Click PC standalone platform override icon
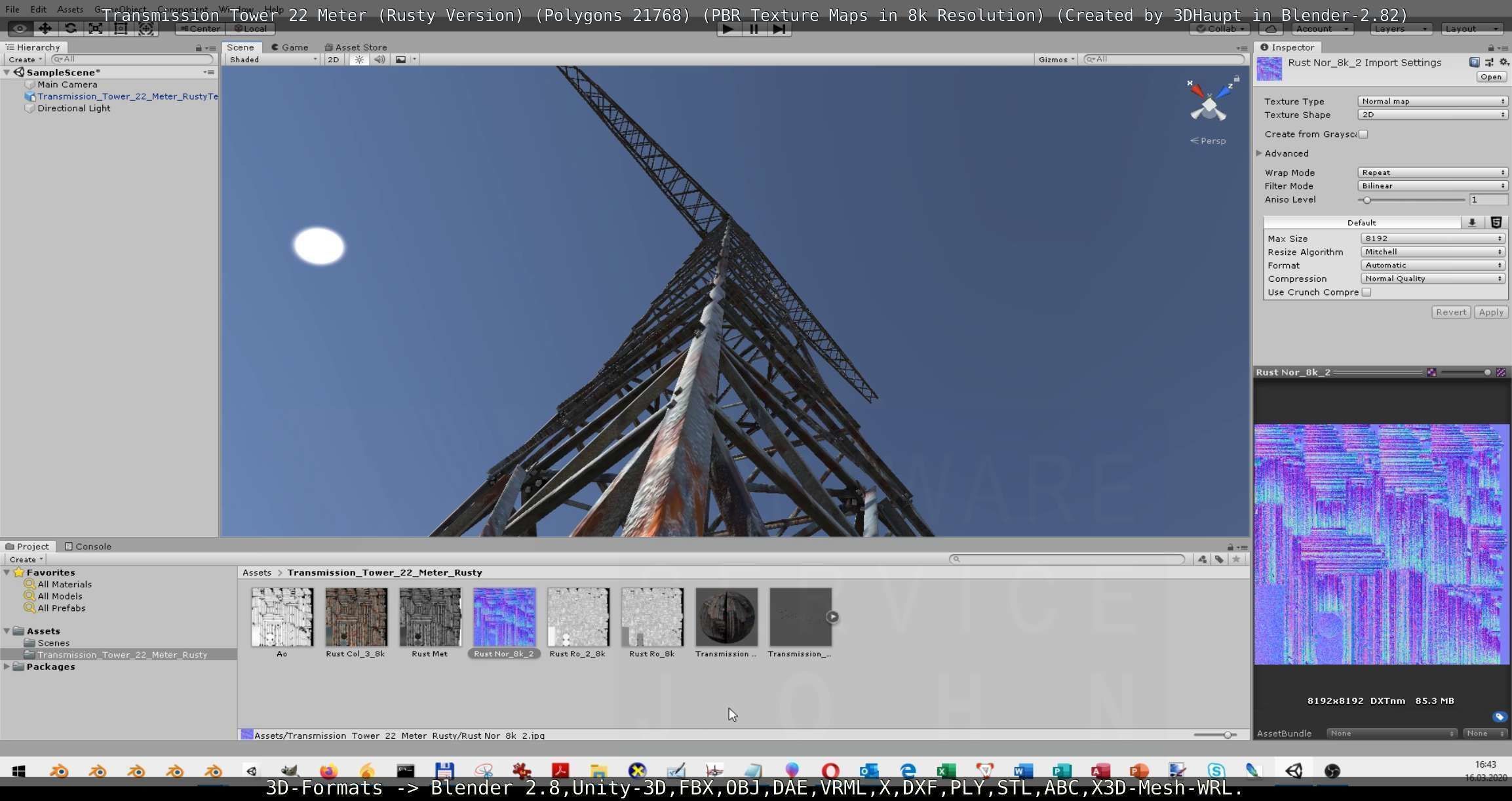1512x801 pixels. pyautogui.click(x=1472, y=223)
